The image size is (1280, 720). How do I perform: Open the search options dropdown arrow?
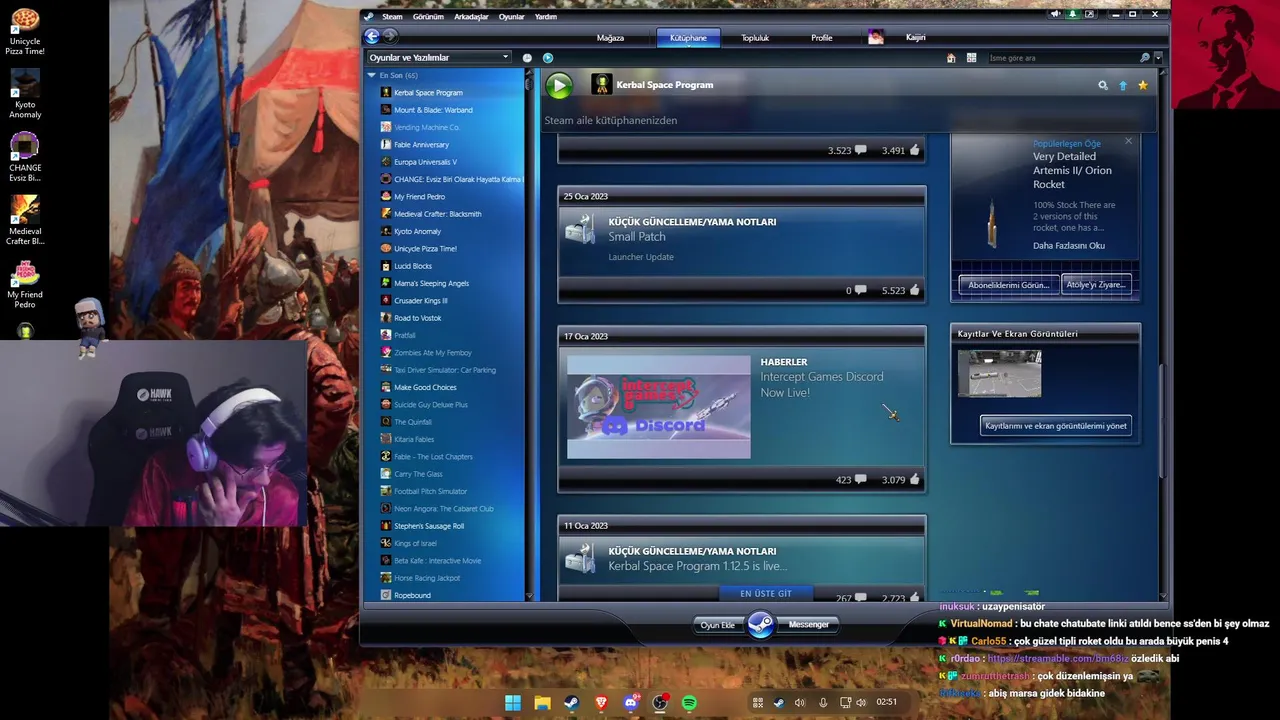(1158, 58)
